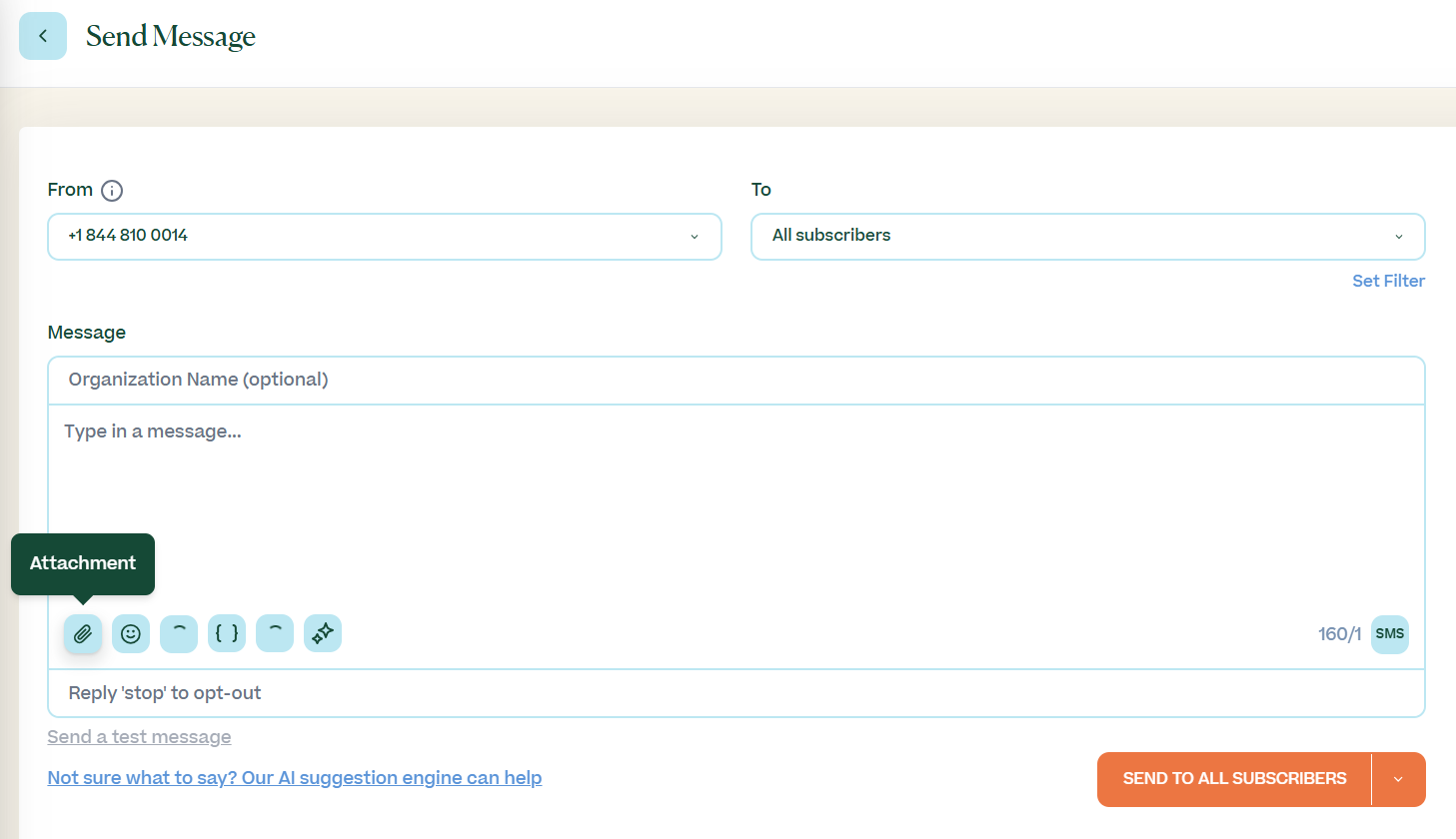Click SEND TO ALL SUBSCRIBERS button
The height and width of the screenshot is (839, 1456).
point(1234,779)
